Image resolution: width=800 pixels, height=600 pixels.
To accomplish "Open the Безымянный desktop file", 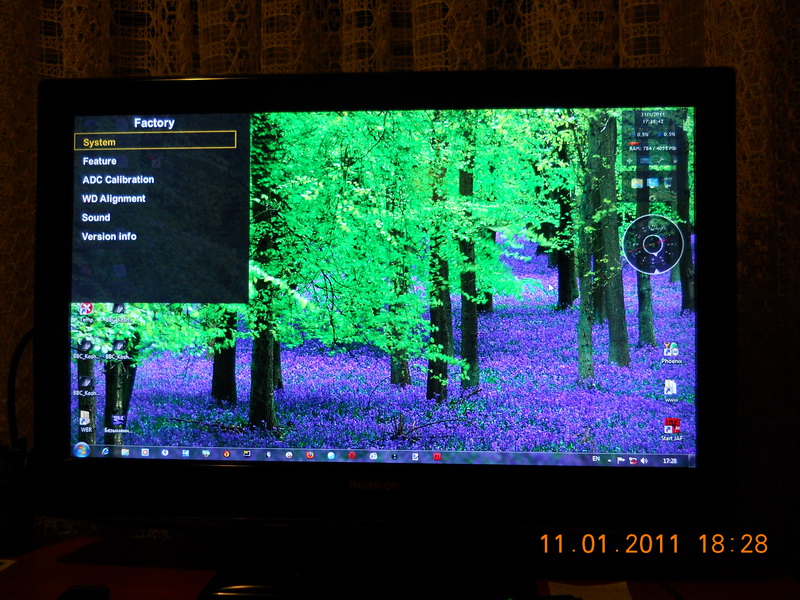I will 117,419.
